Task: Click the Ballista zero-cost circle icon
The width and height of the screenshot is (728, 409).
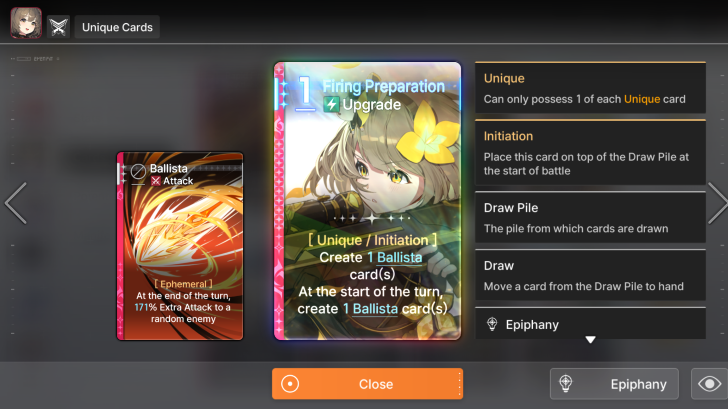Action: point(138,172)
